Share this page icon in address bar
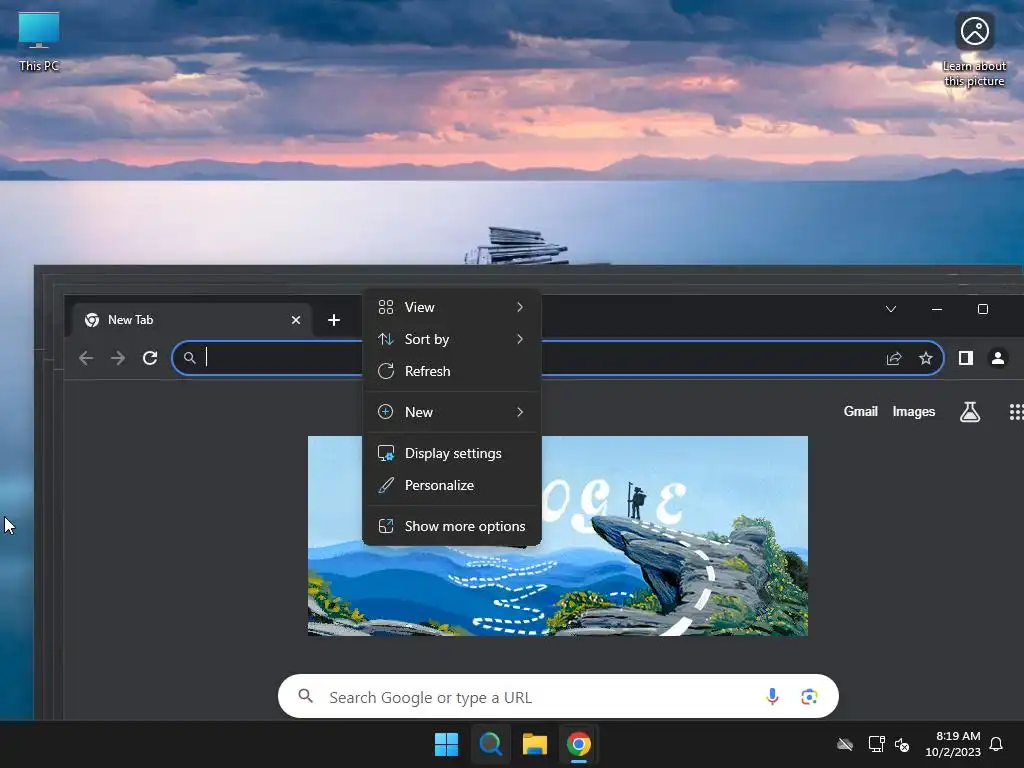 click(894, 358)
